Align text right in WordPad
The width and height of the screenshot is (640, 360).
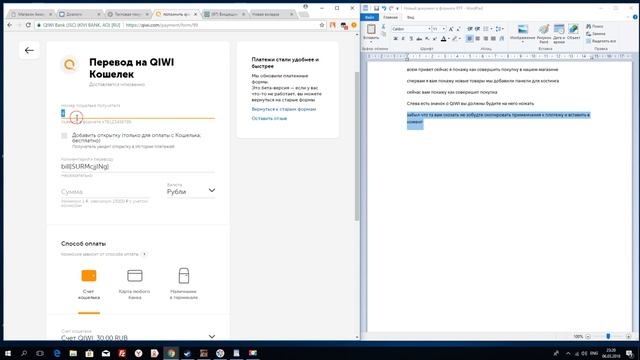[485, 38]
